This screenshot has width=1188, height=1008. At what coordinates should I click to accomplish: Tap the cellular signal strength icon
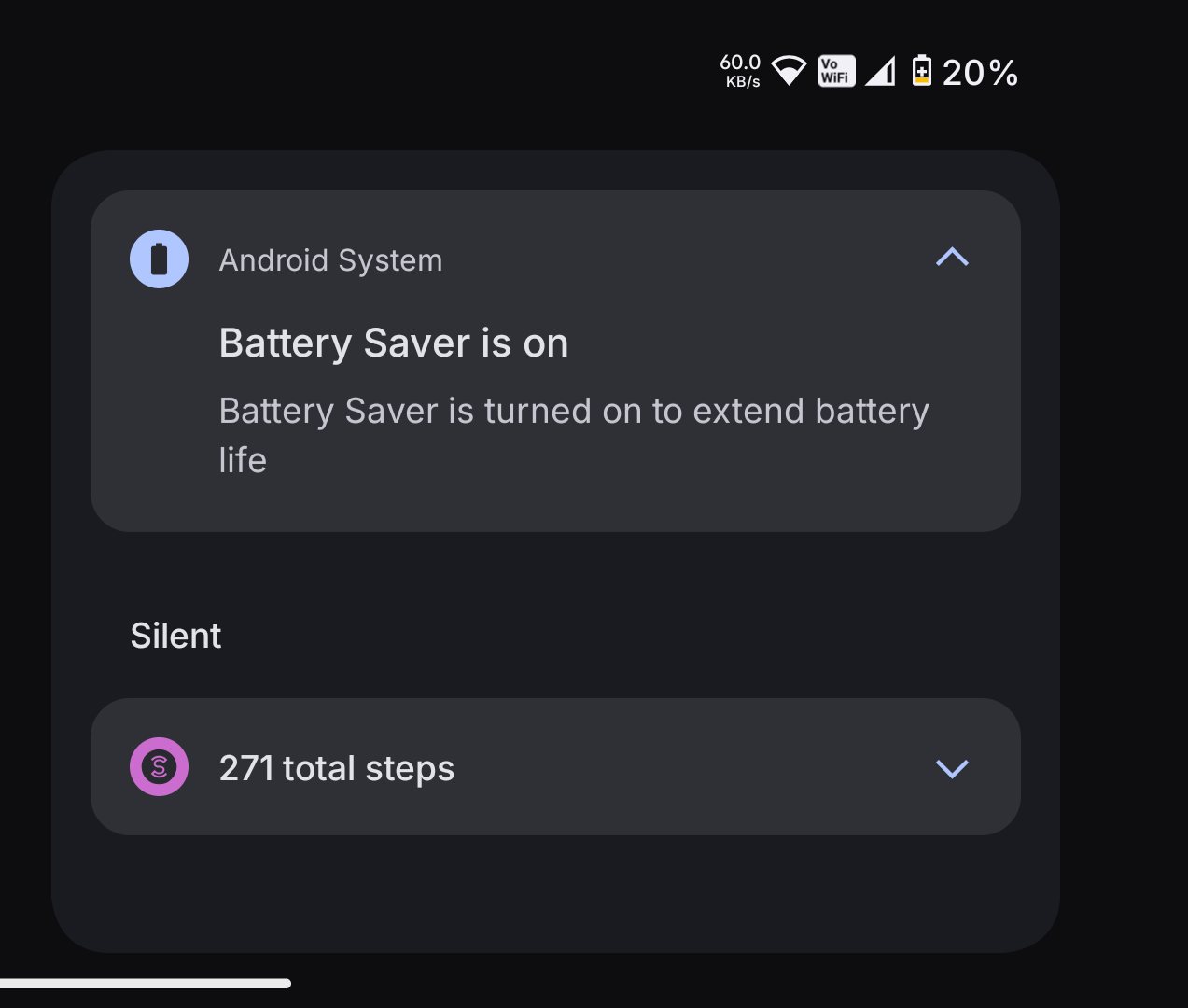pyautogui.click(x=880, y=71)
